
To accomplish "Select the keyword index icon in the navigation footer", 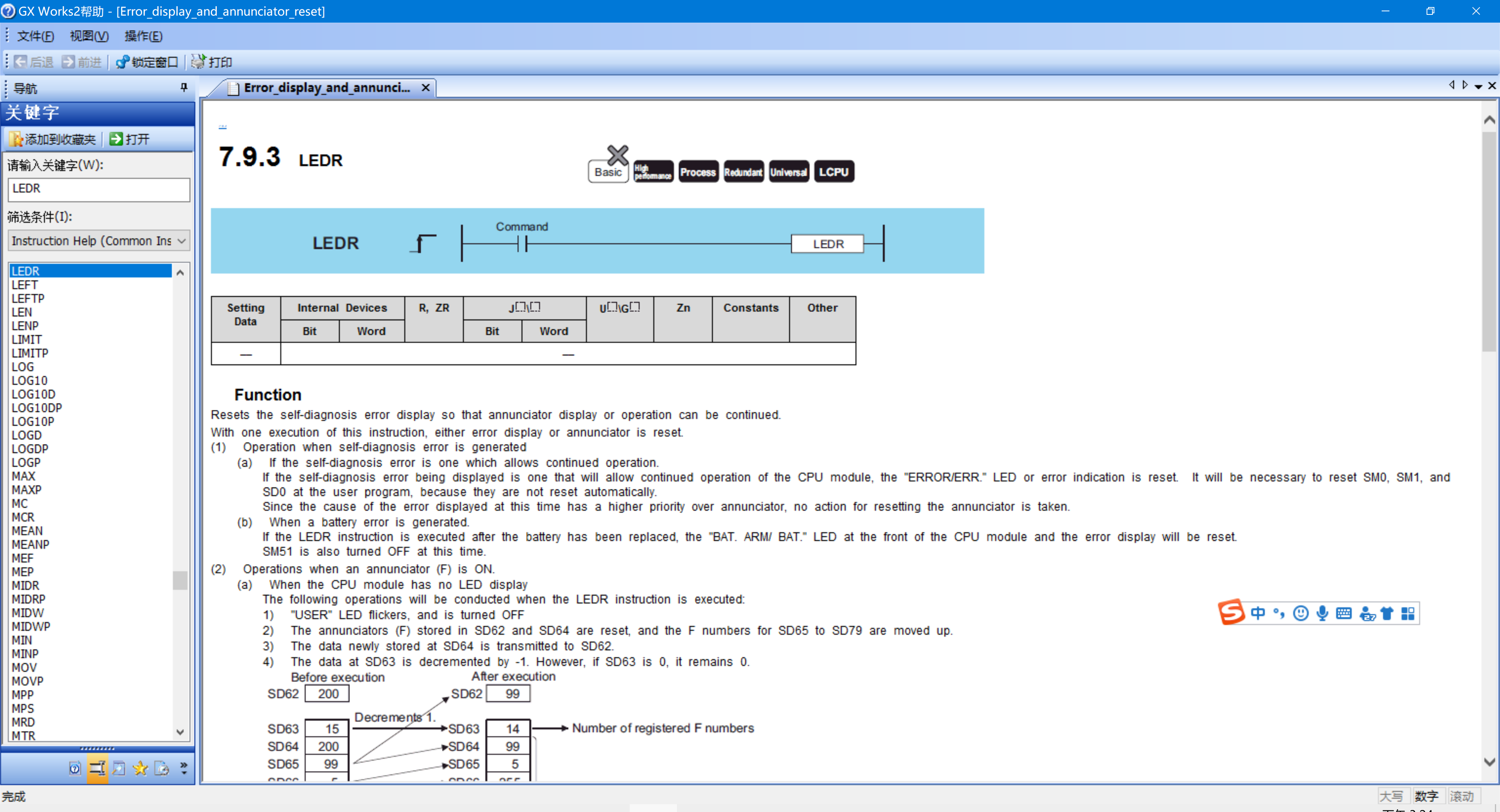I will (96, 768).
